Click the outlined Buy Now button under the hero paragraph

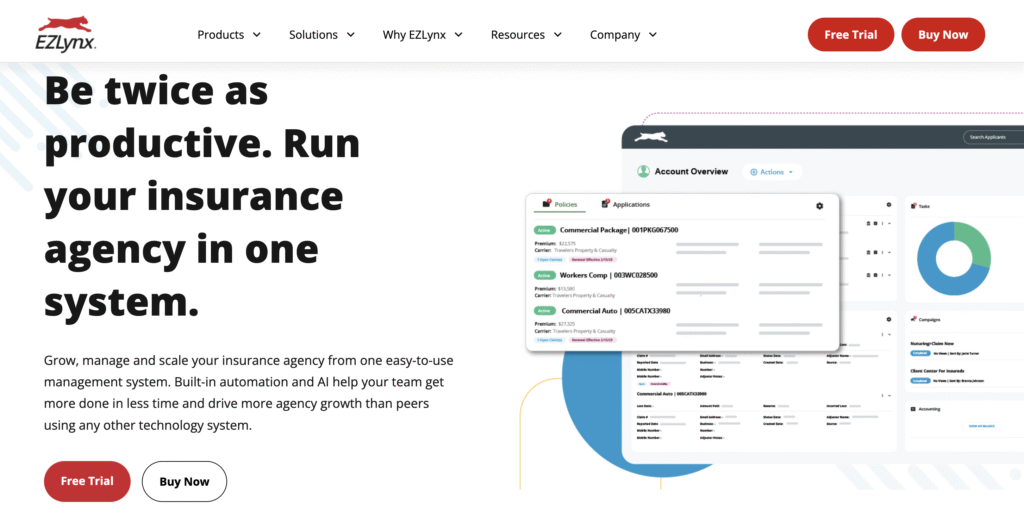pos(184,481)
